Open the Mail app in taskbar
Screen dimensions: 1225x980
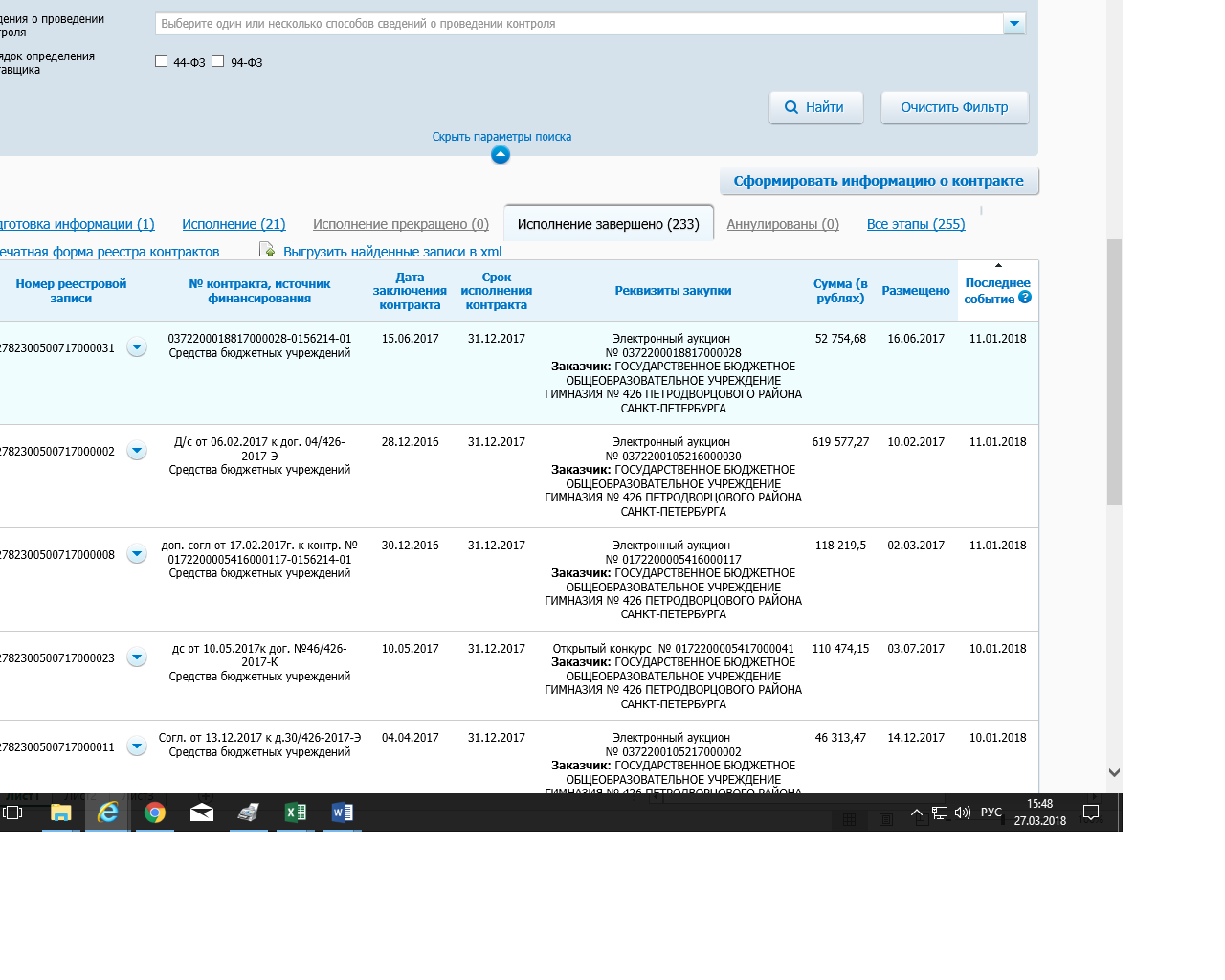(x=202, y=813)
